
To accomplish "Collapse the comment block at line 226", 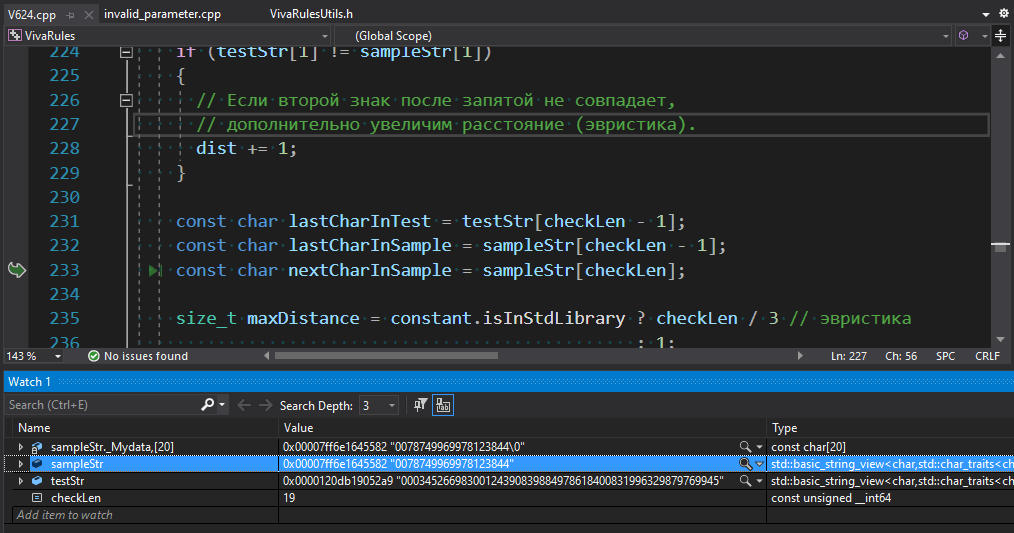I will point(126,100).
